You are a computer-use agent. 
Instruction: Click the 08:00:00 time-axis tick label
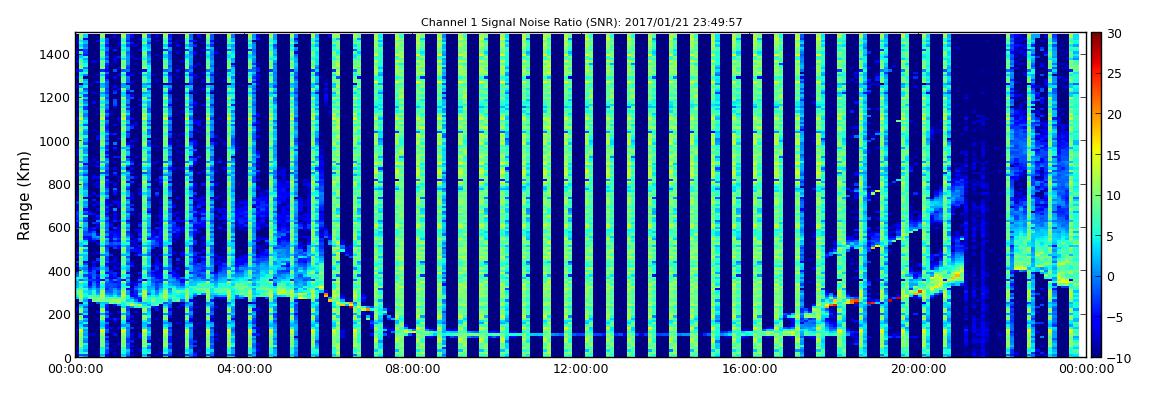coord(412,369)
